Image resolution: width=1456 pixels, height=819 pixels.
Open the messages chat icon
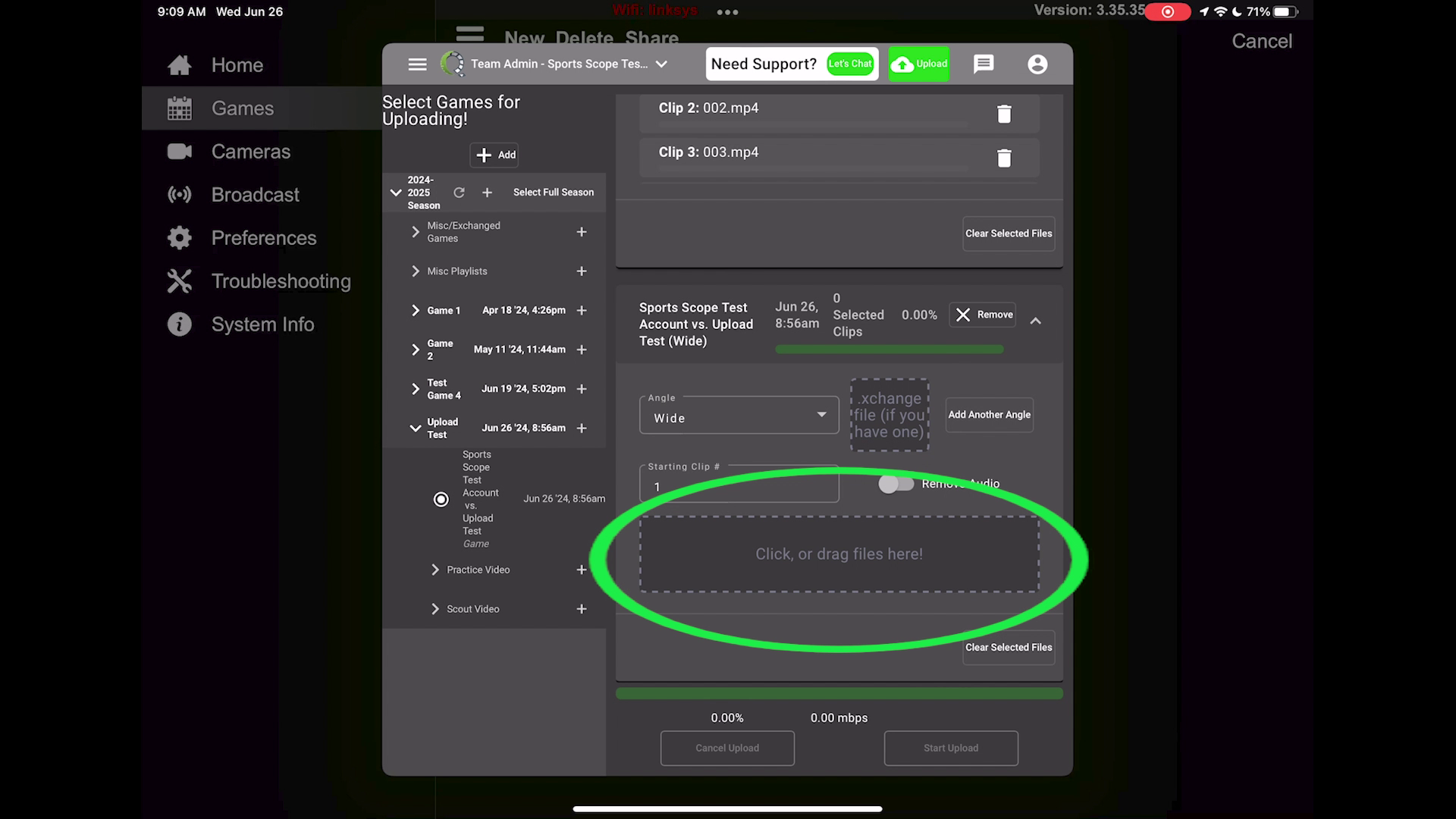coord(984,64)
